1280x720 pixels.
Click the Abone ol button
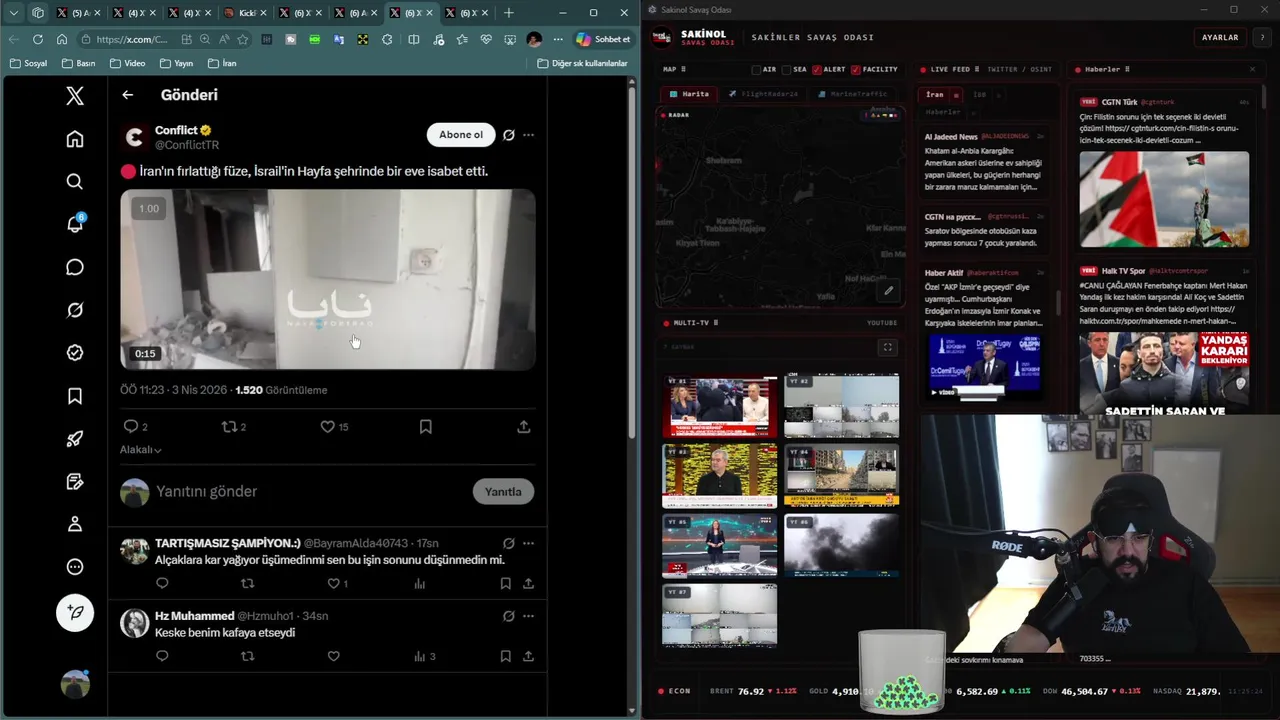460,135
